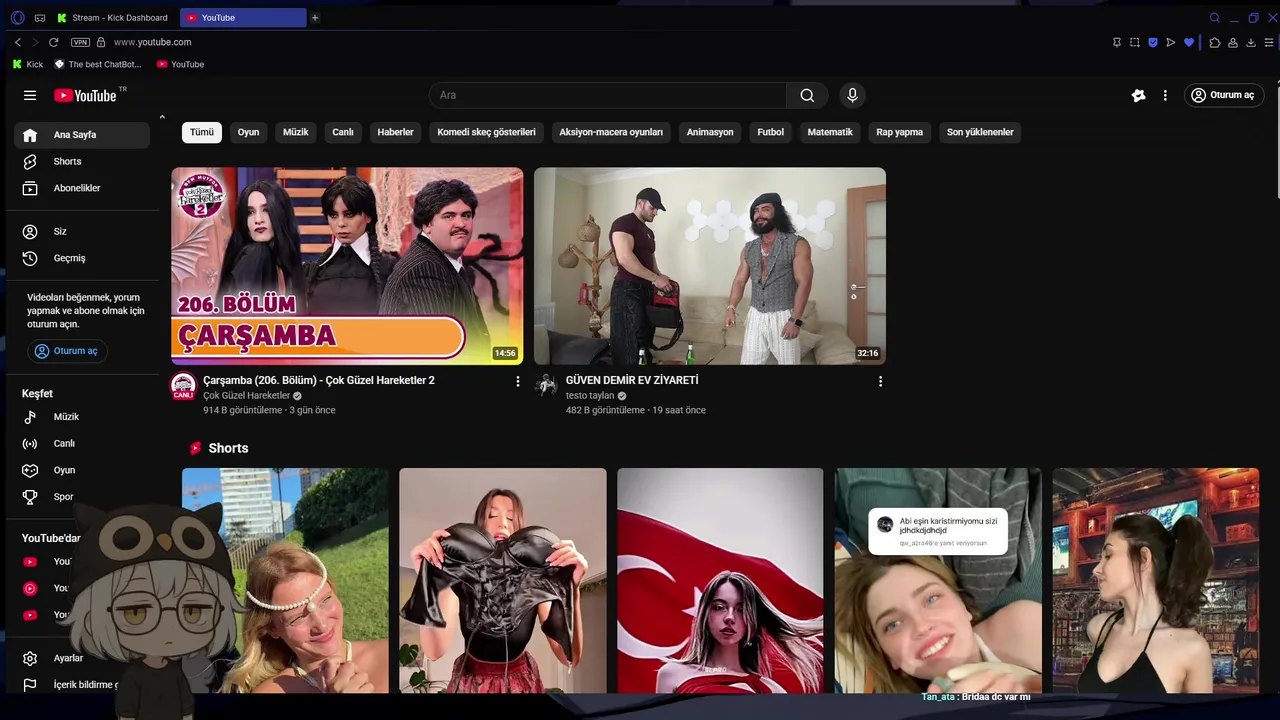Click the pinboard pin icon
Viewport: 1280px width, 720px height.
(1117, 42)
